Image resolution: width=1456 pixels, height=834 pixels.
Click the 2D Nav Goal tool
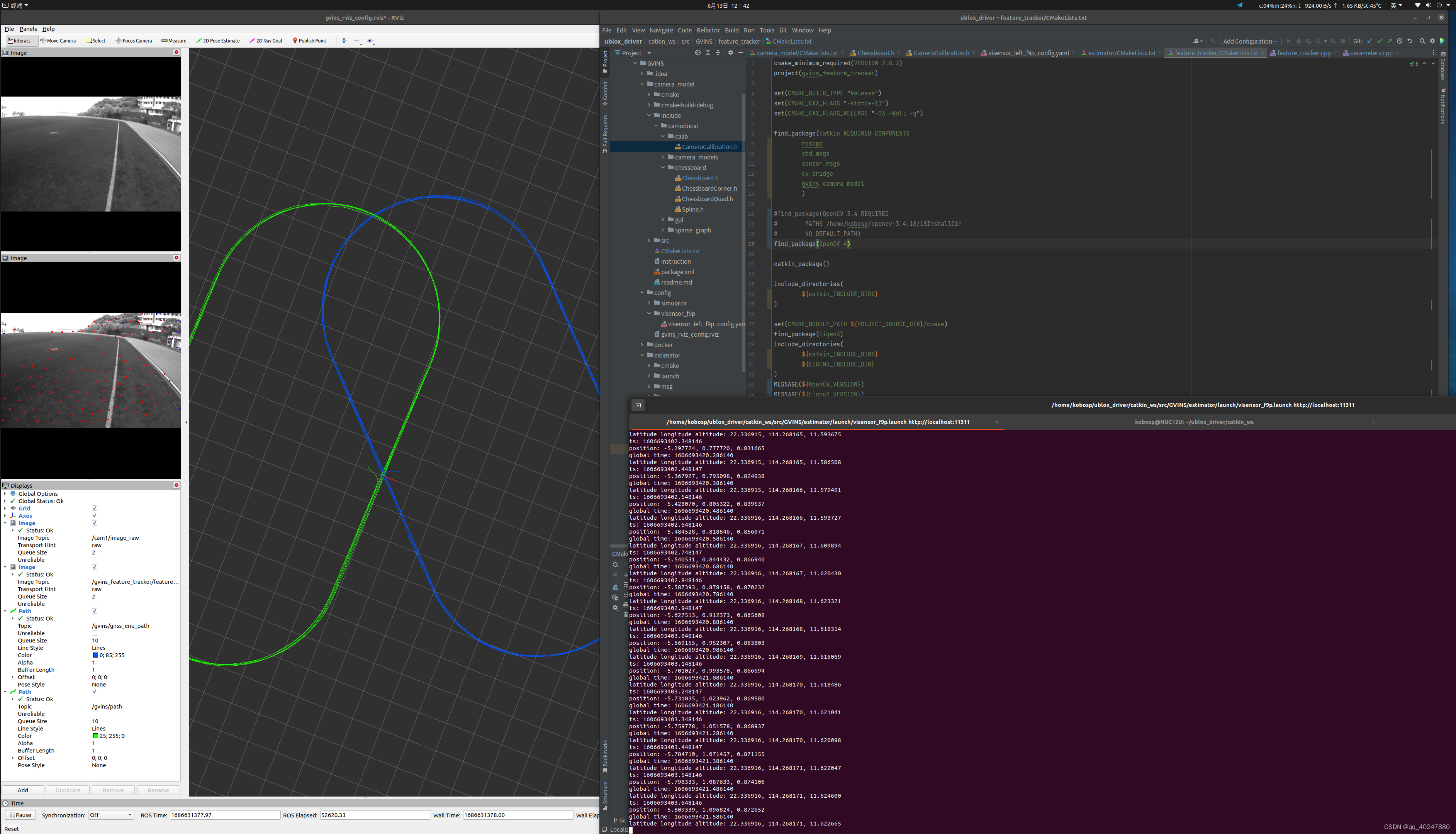(266, 41)
